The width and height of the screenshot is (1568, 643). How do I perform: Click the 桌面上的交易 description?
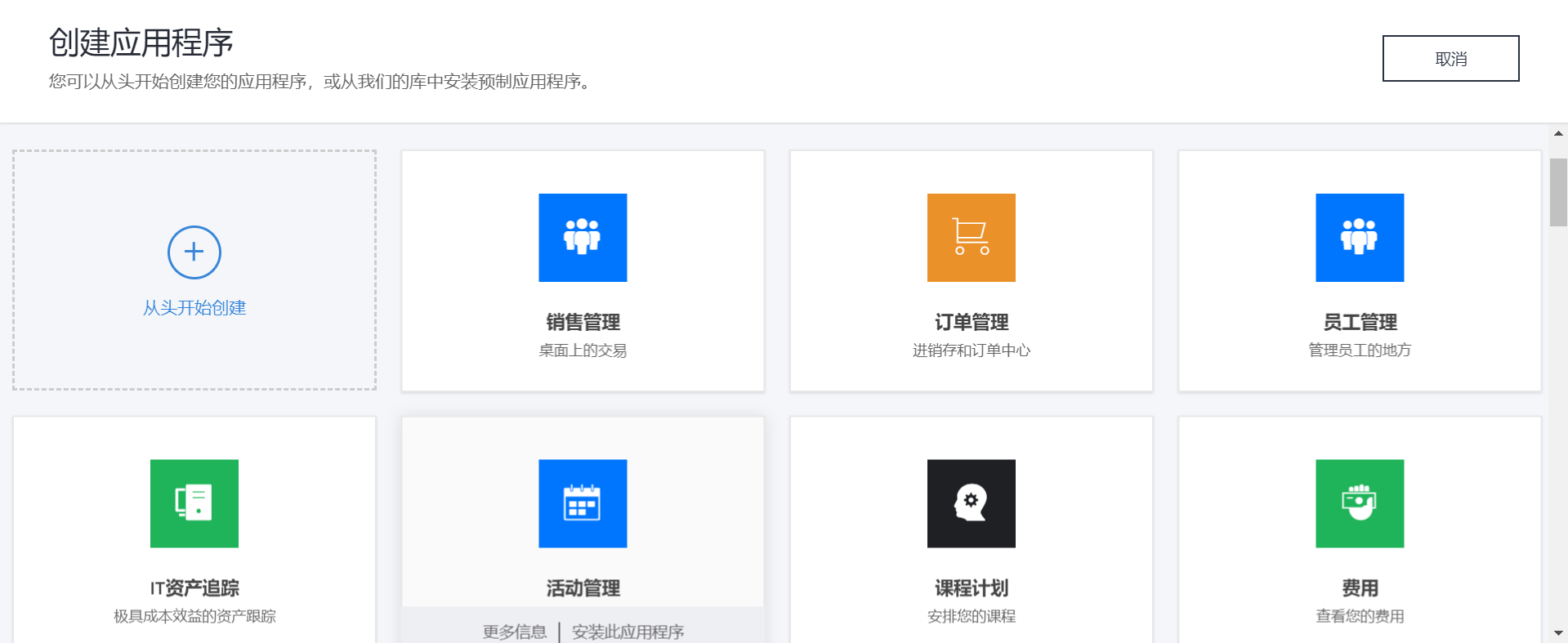(x=583, y=351)
